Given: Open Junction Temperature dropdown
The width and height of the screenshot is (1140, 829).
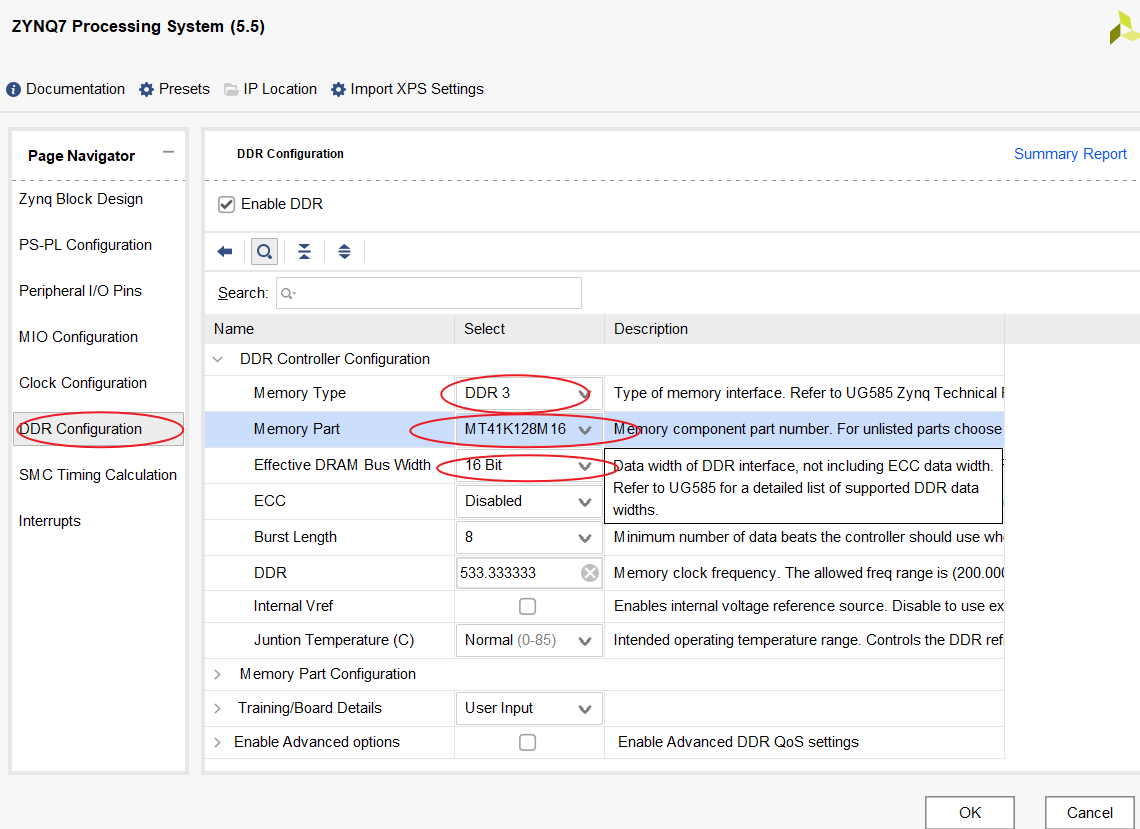Looking at the screenshot, I should [529, 641].
